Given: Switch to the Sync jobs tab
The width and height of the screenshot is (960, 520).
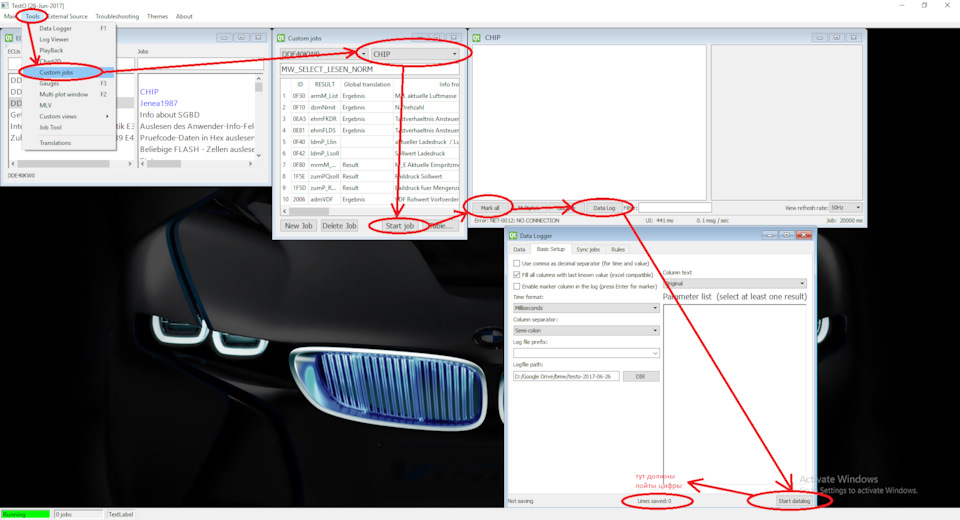Looking at the screenshot, I should [x=588, y=250].
